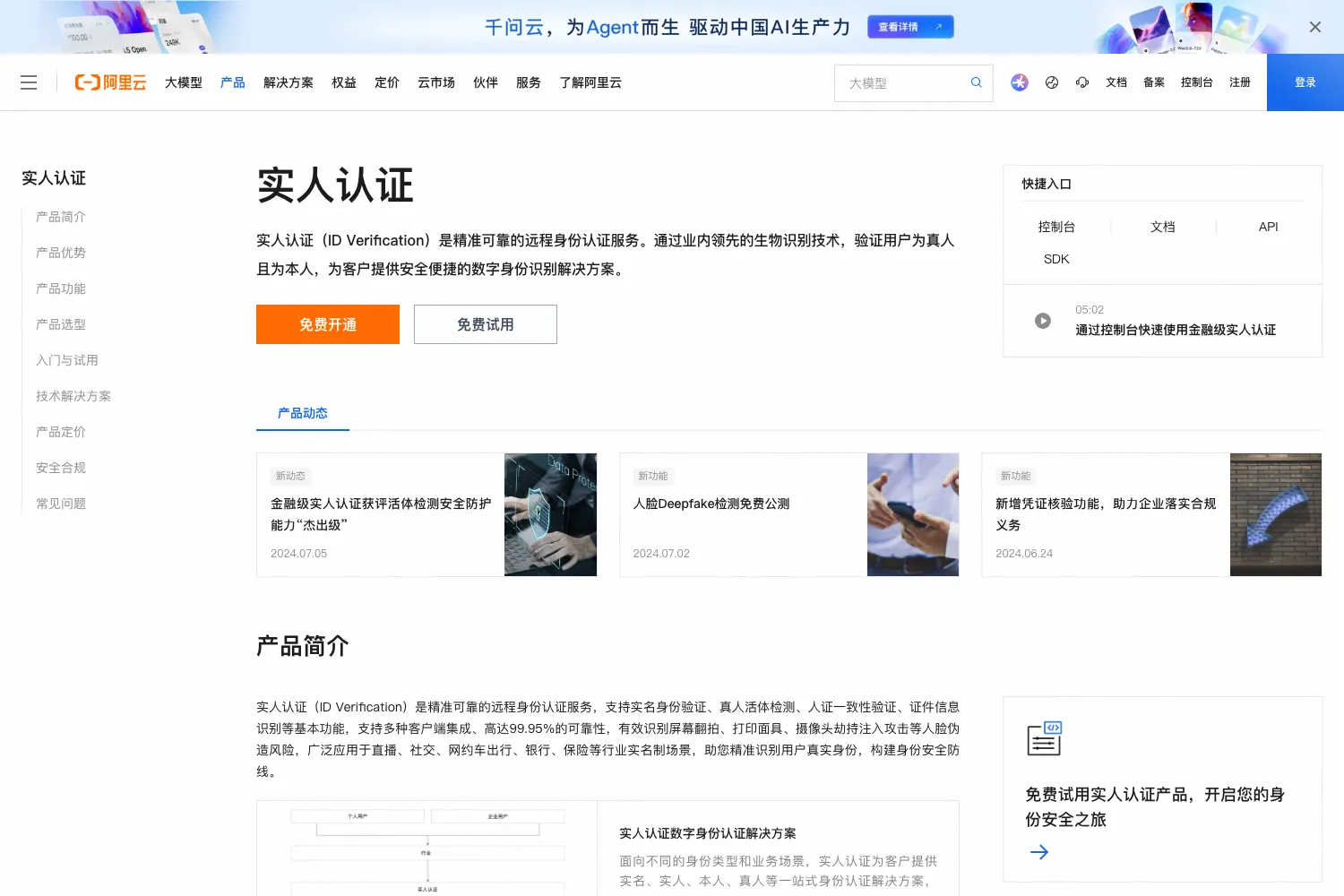Open 解决方案 navigation menu

coord(289,82)
